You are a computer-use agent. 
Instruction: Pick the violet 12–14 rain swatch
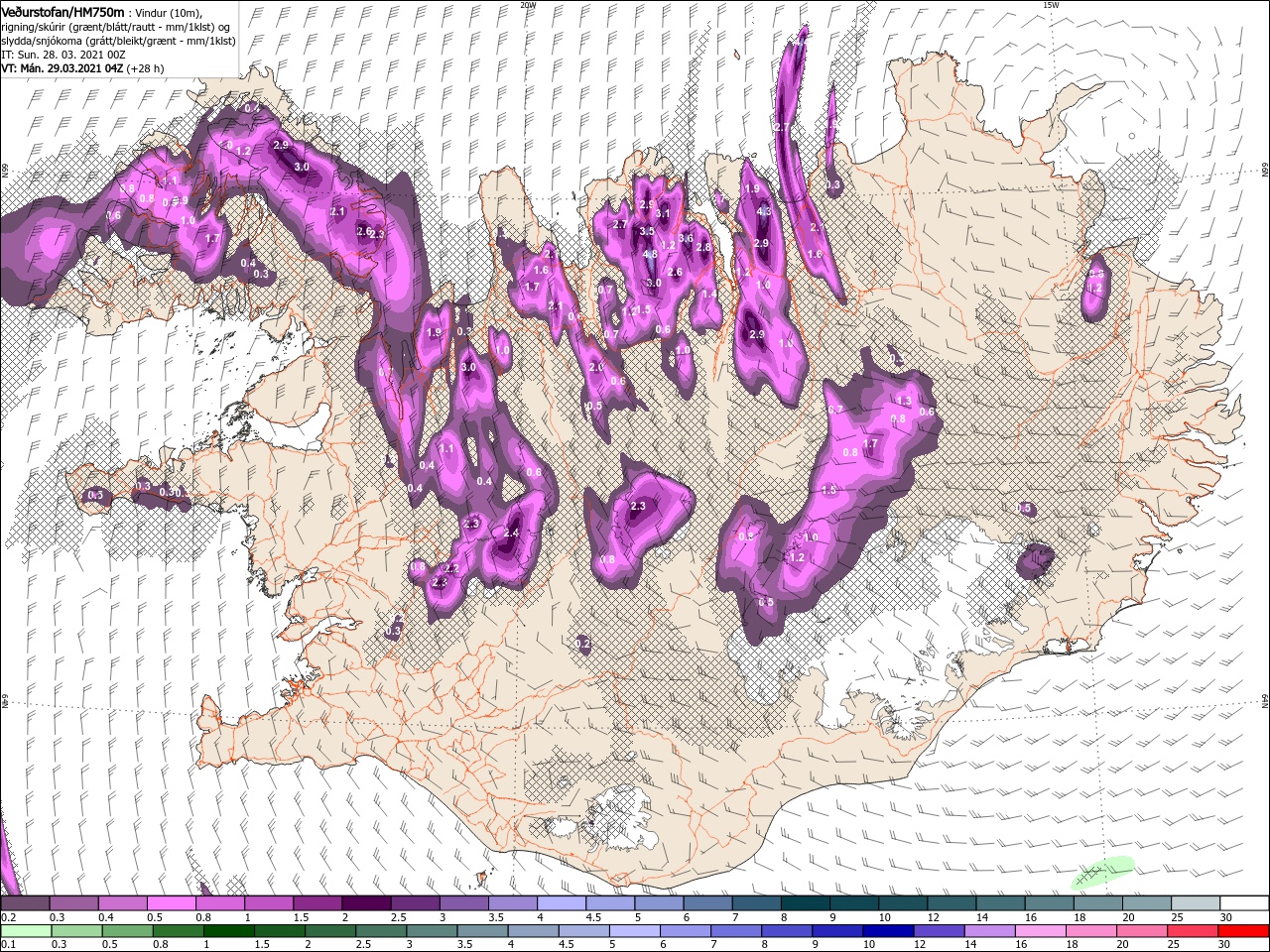939,931
